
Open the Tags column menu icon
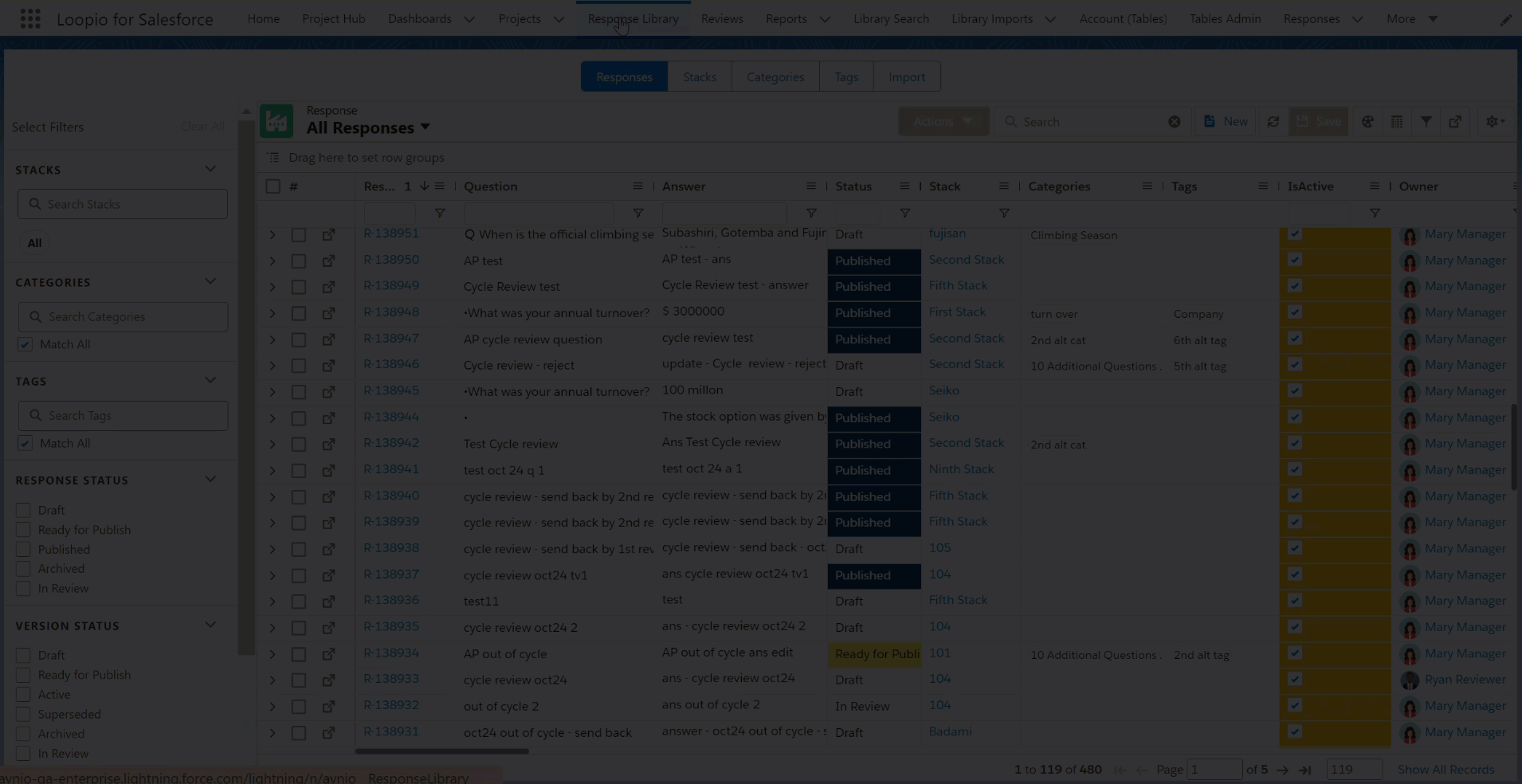click(1263, 186)
